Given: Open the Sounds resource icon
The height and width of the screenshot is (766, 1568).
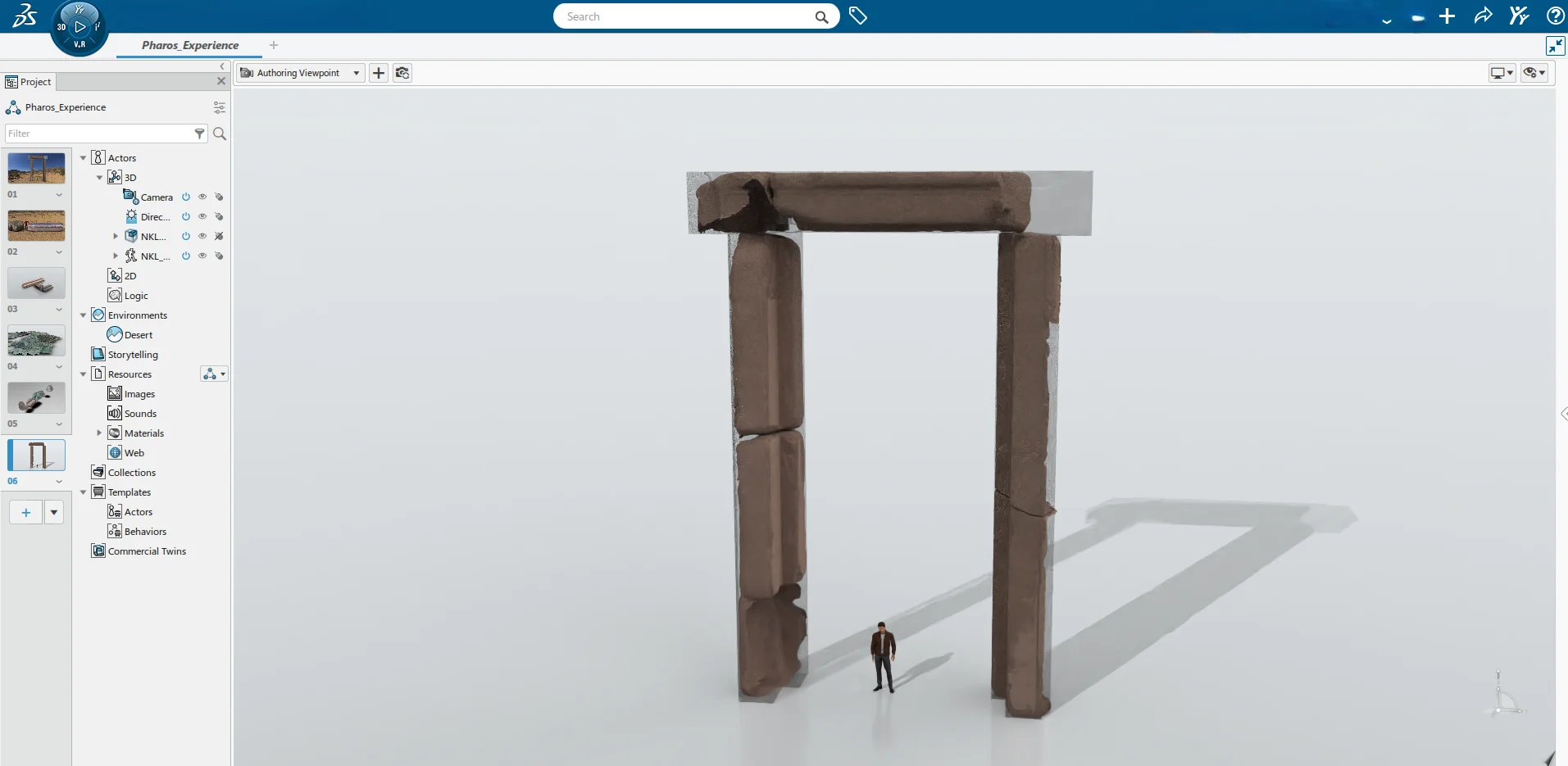Looking at the screenshot, I should pyautogui.click(x=116, y=413).
